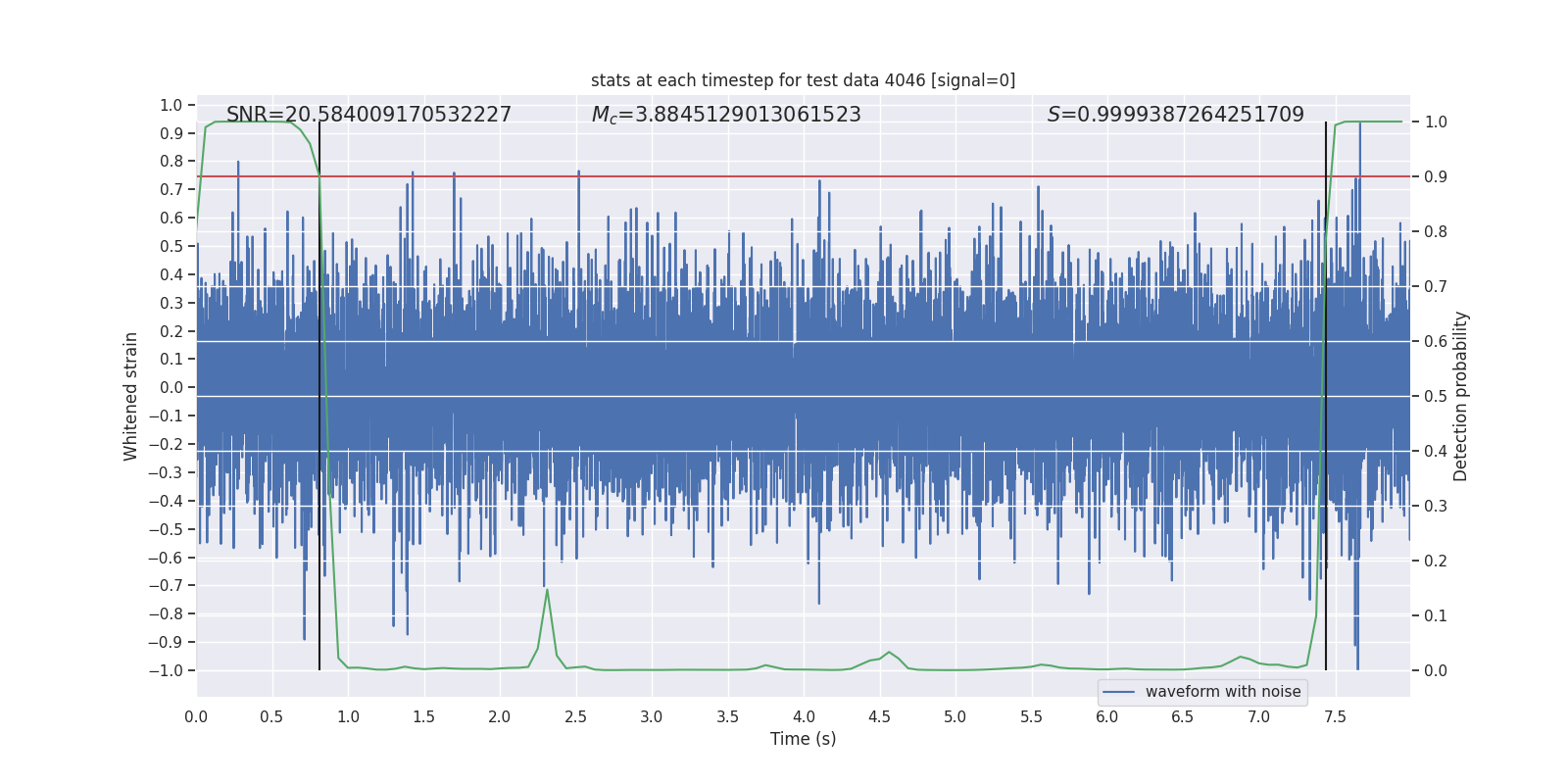Click the blue line sample in legend
Viewport: 1568px width, 784px height.
(x=1119, y=692)
